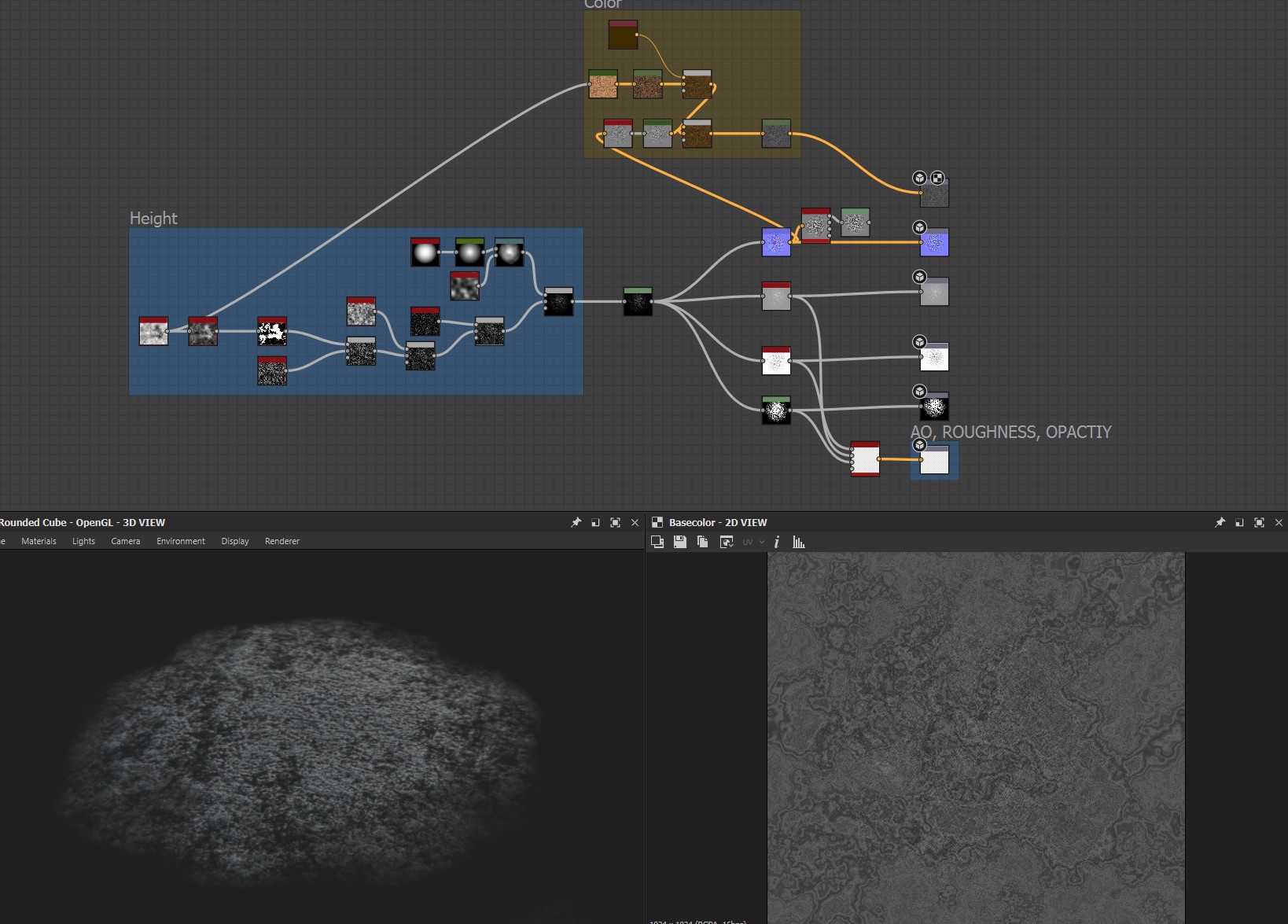This screenshot has width=1288, height=924.
Task: Open the UV dropdown in 2D view toolbar
Action: 753,542
